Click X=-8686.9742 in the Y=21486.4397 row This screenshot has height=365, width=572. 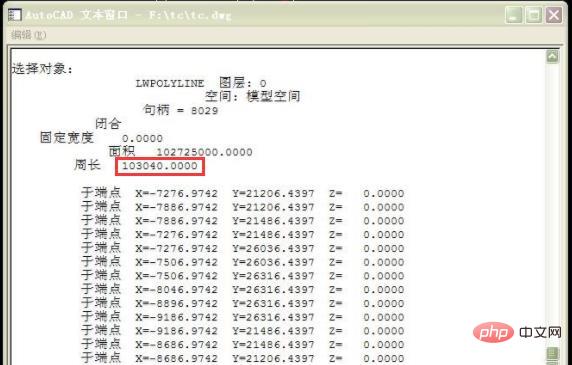[177, 345]
